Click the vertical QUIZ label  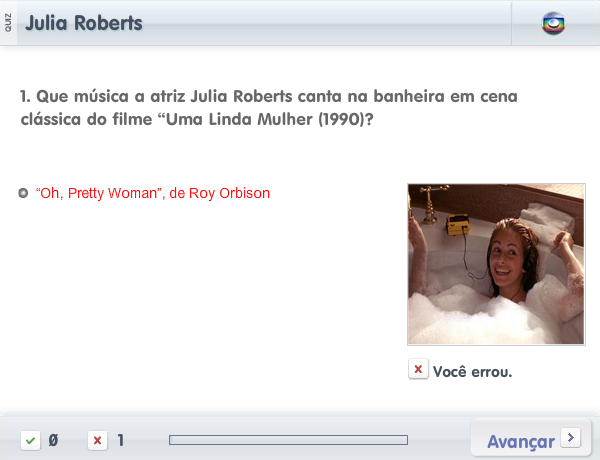pyautogui.click(x=8, y=23)
